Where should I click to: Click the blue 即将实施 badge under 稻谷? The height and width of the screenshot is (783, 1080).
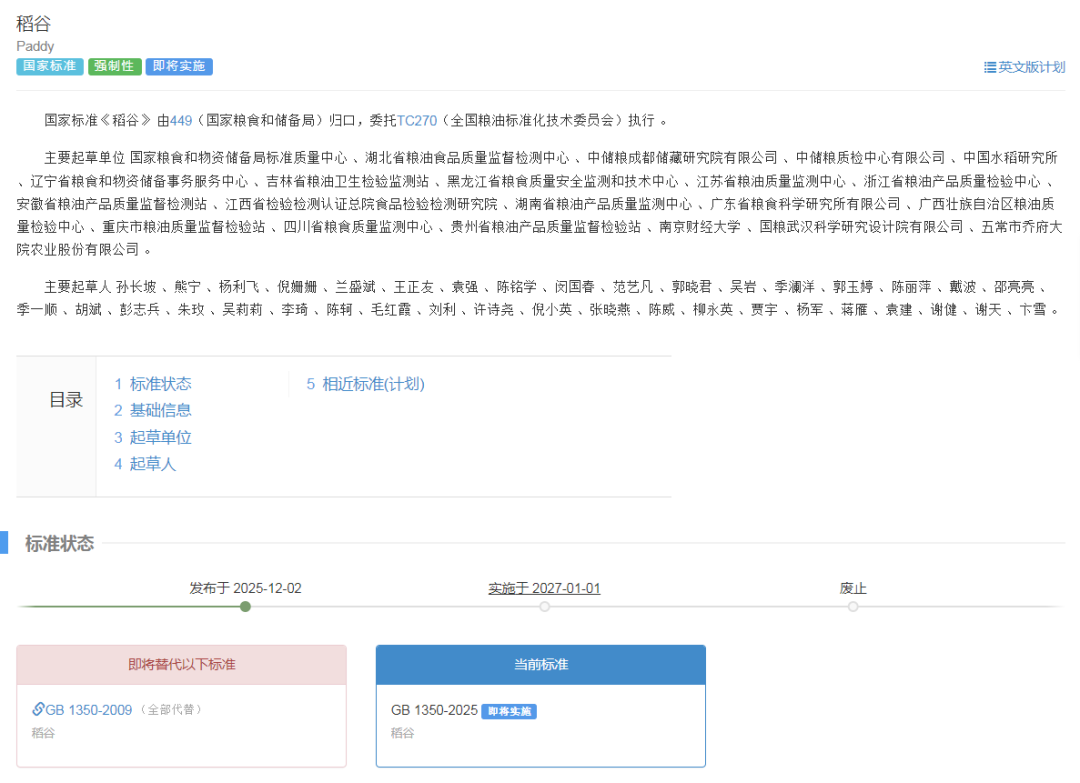click(x=179, y=67)
